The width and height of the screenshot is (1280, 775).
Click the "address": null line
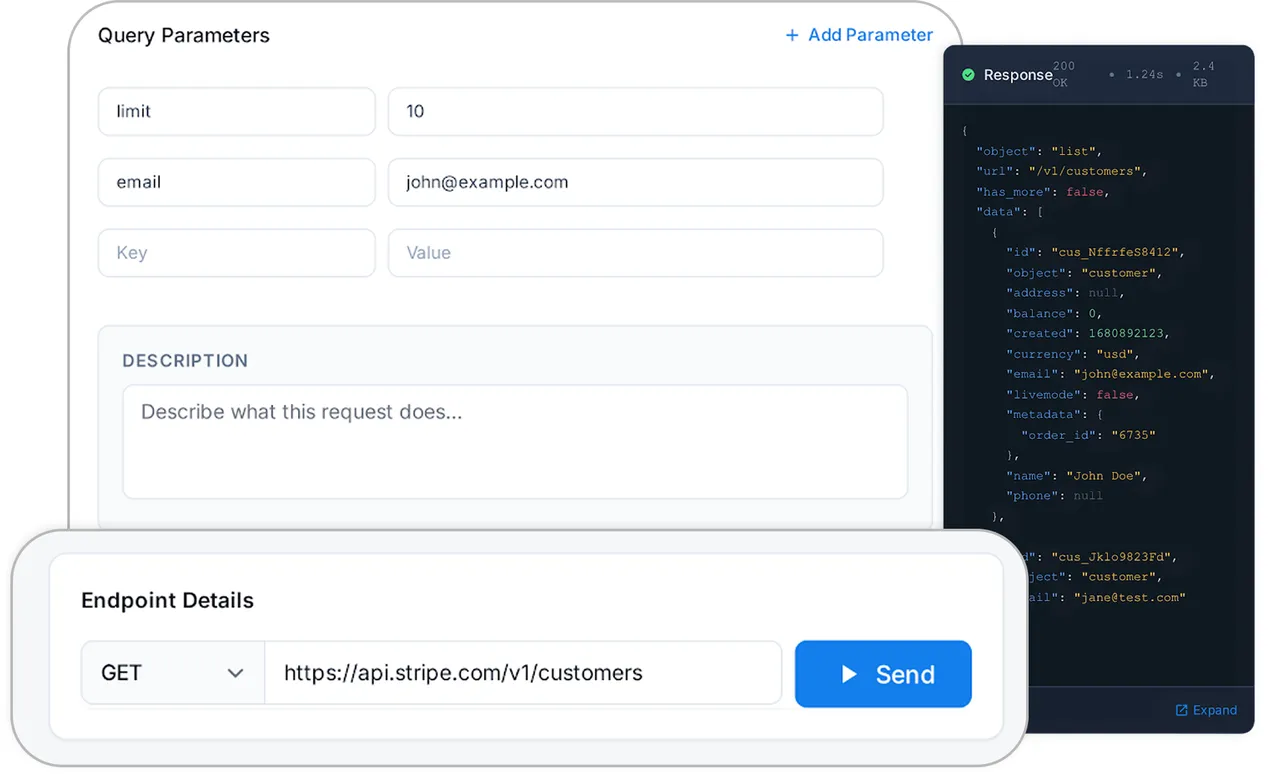[x=1066, y=293]
